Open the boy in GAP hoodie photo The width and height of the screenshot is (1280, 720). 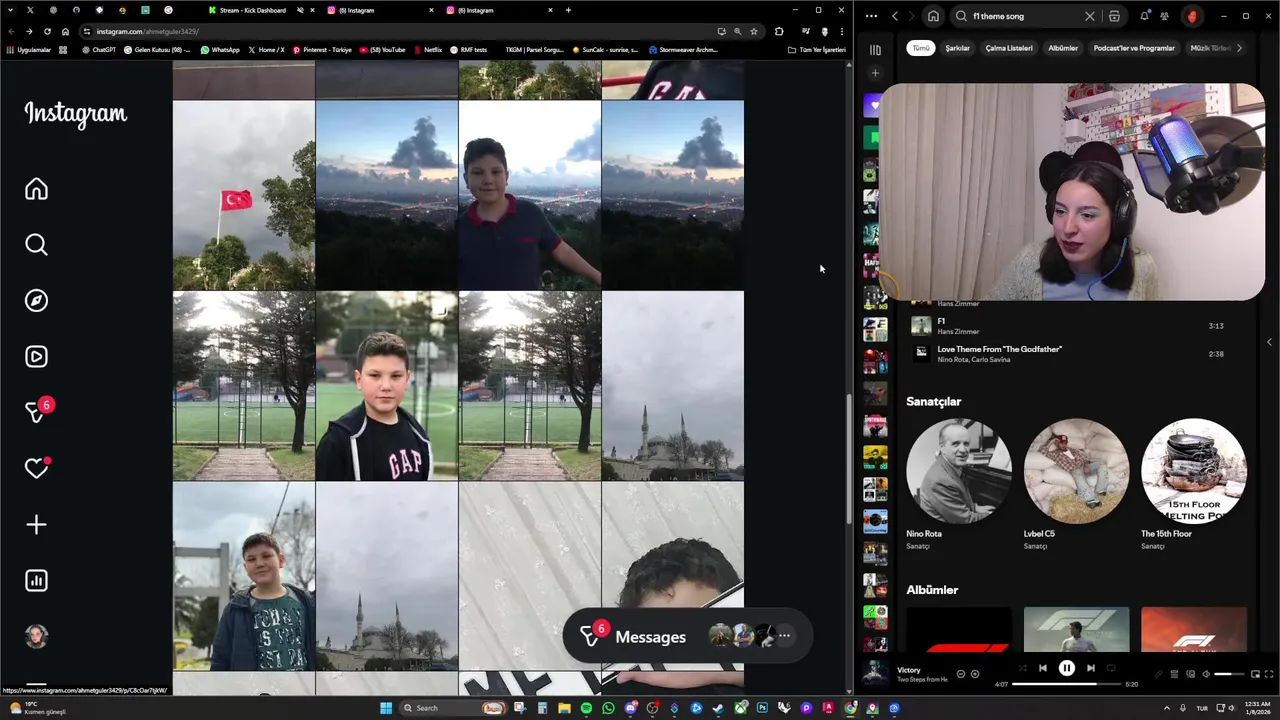[x=386, y=386]
